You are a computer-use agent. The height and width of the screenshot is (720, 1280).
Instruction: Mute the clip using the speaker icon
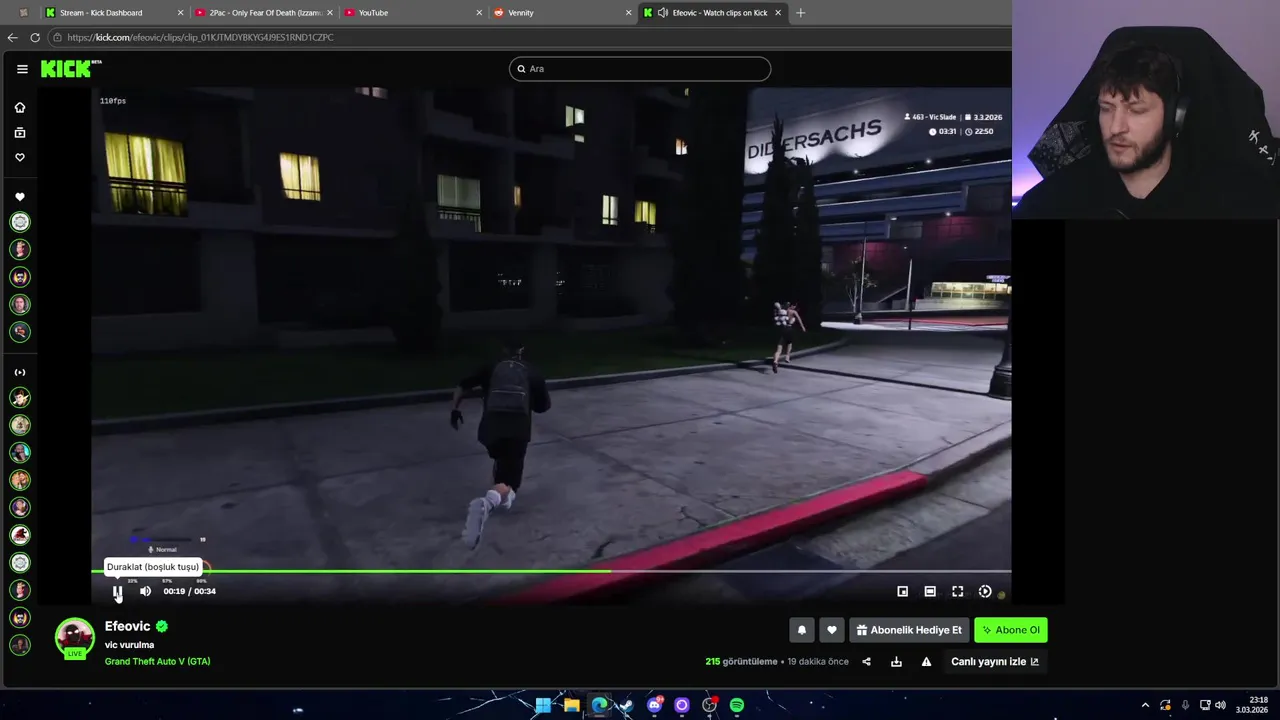145,591
